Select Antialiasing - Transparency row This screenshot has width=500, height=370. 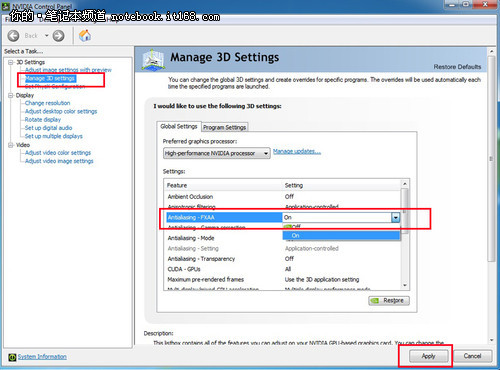[x=283, y=259]
